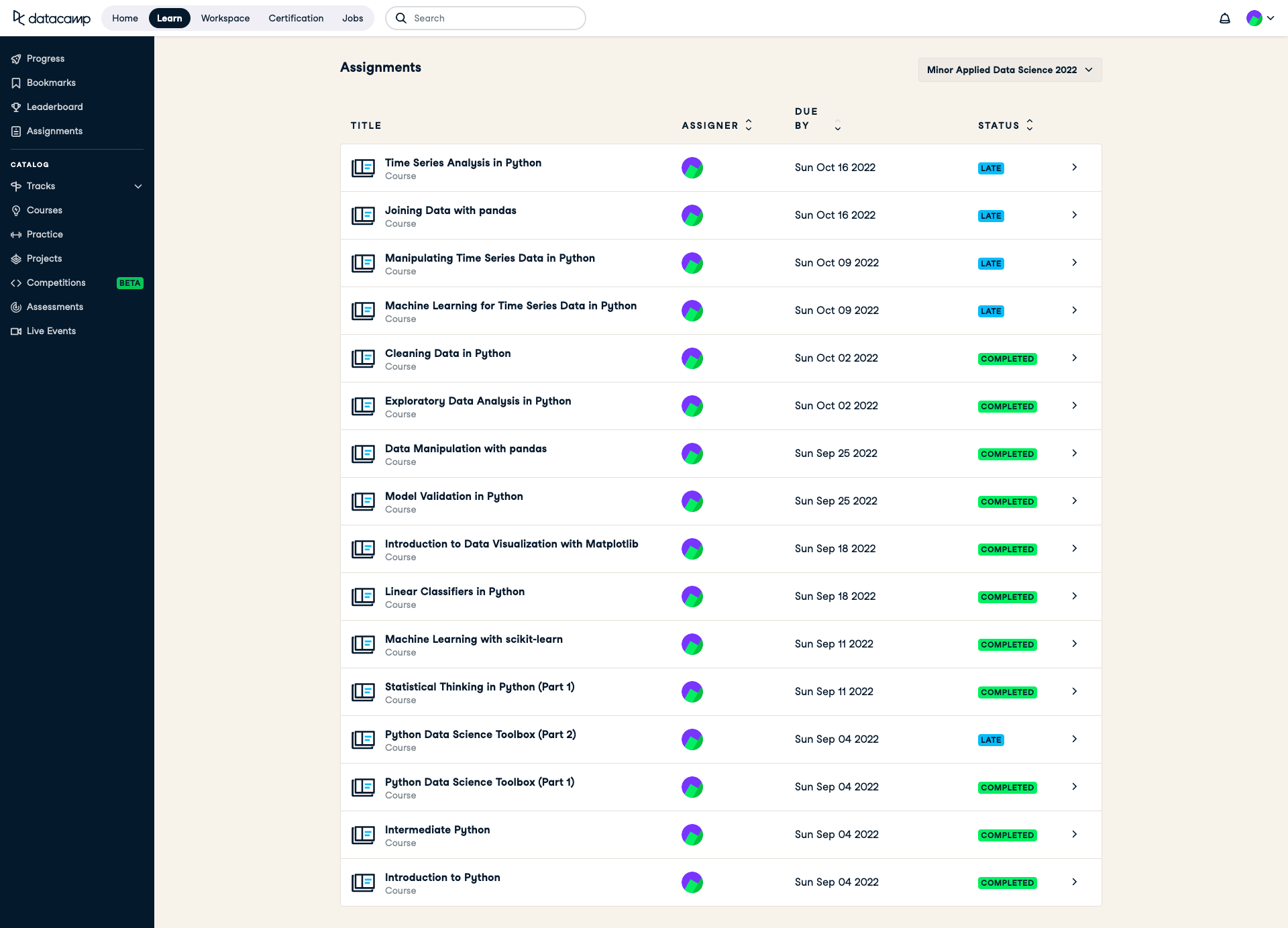The width and height of the screenshot is (1288, 928).
Task: Open the Minor Applied Data Science 2022 dropdown
Action: click(1009, 70)
